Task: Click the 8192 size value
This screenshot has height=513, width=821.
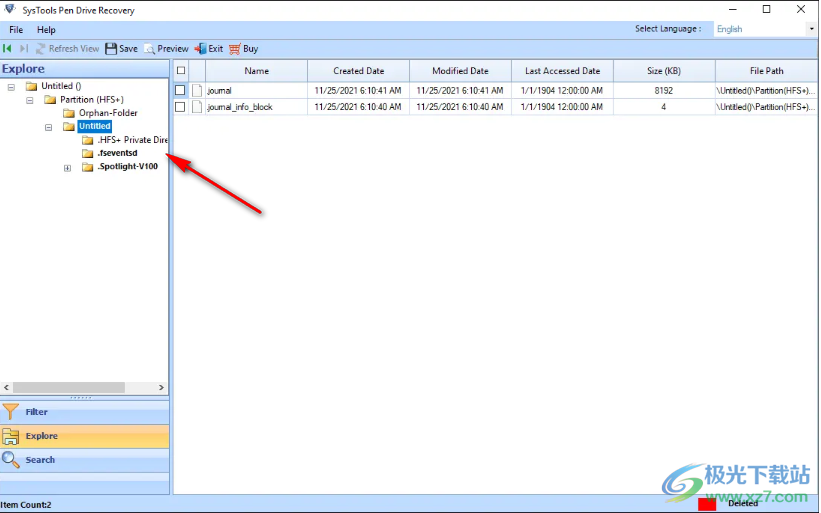Action: (x=663, y=91)
